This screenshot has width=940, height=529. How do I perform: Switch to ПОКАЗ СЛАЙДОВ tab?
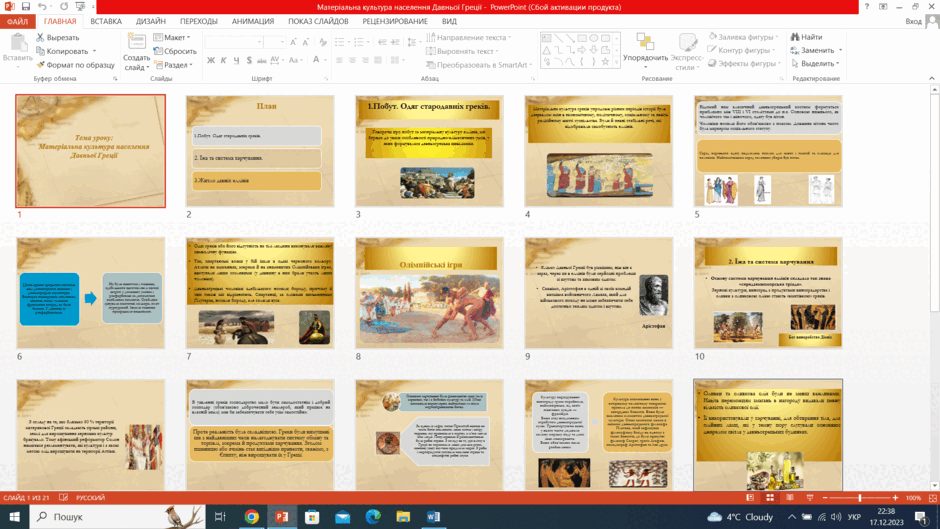(x=318, y=22)
